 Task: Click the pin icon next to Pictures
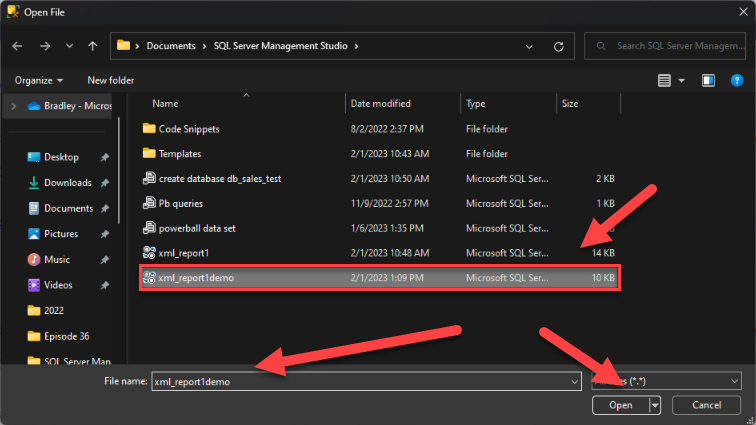pos(105,234)
